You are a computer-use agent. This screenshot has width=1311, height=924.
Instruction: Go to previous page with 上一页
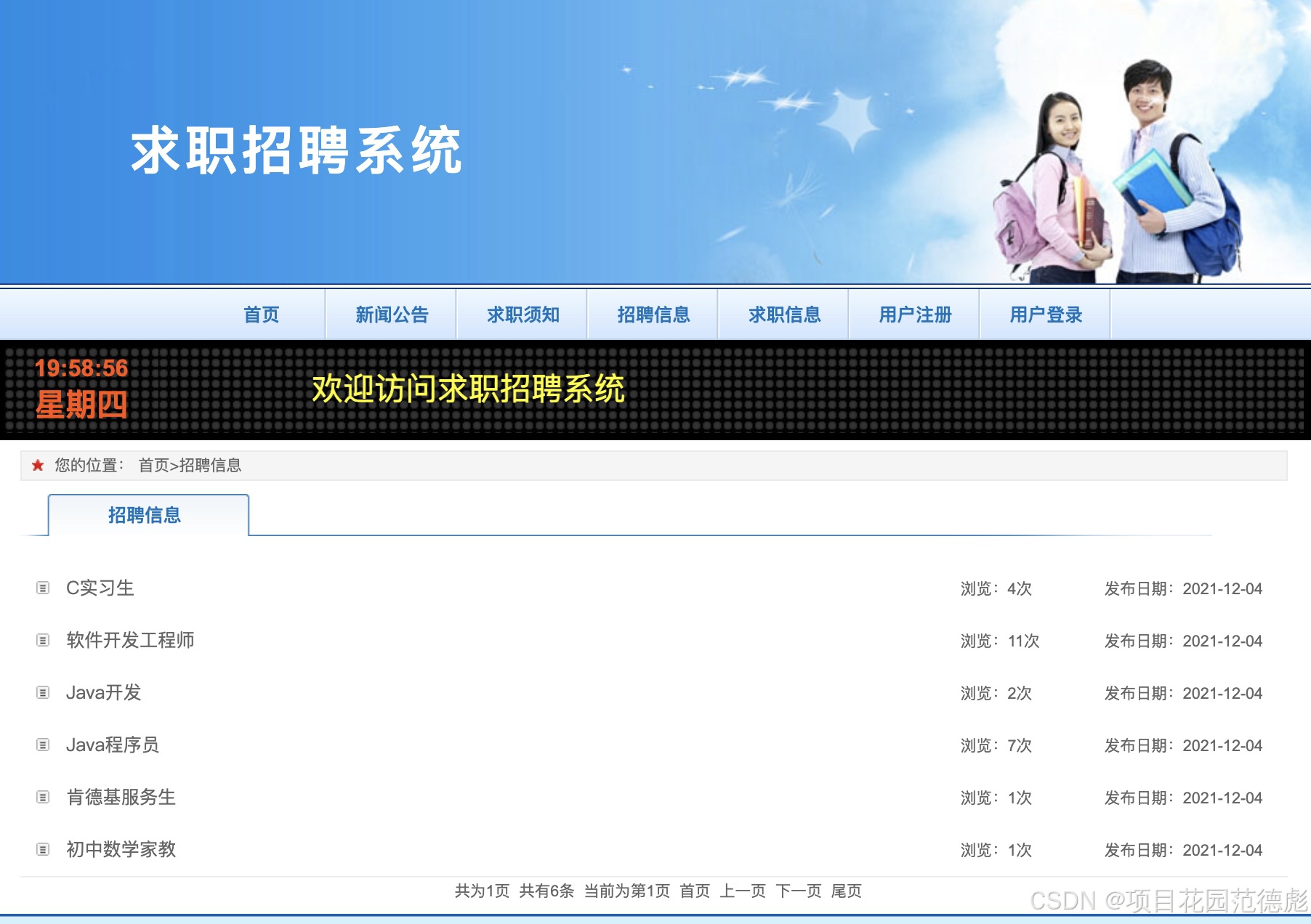click(743, 891)
